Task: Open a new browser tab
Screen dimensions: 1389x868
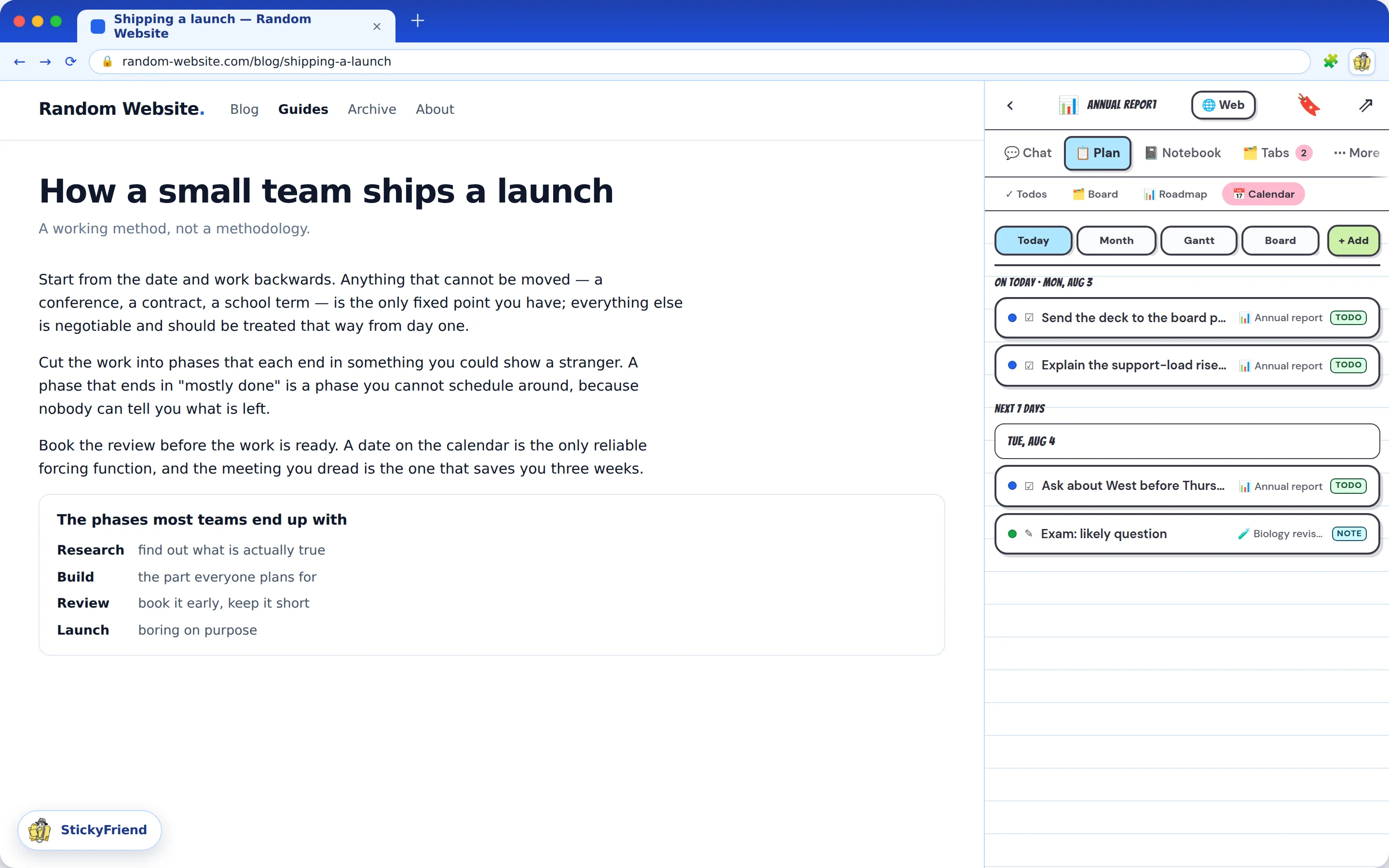Action: tap(418, 21)
